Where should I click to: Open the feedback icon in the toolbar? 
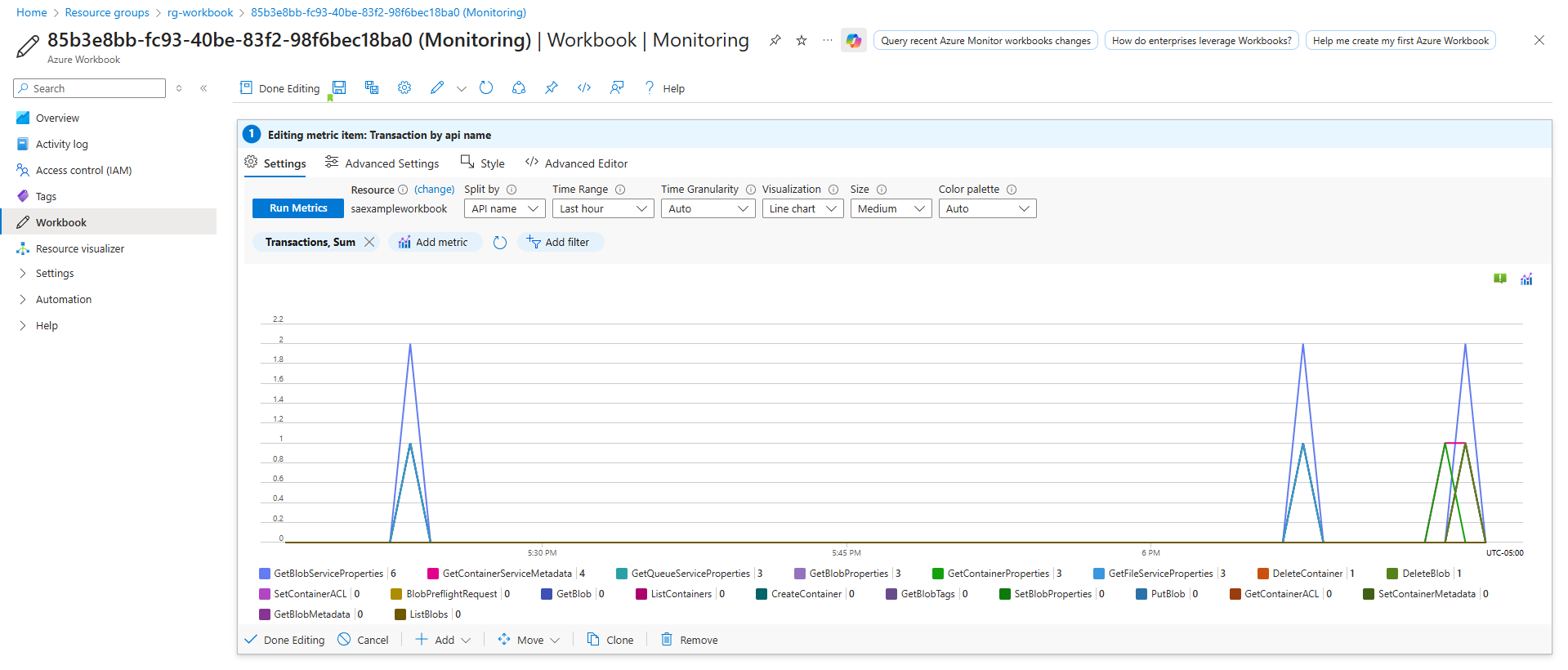click(x=617, y=88)
